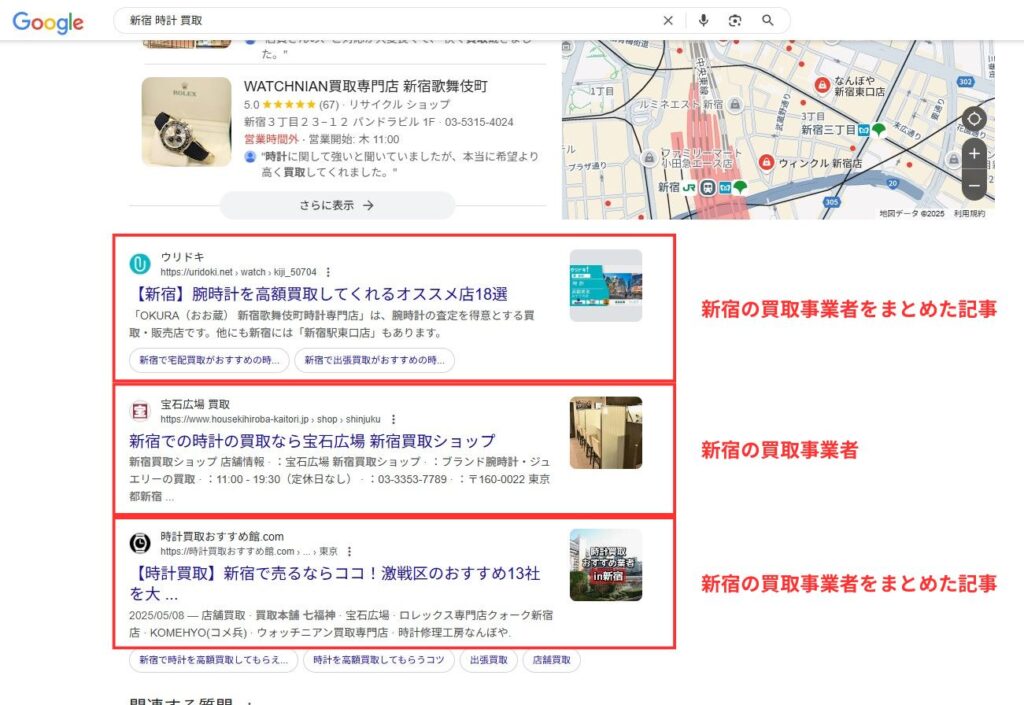Zoom in the map with the plus button
The image size is (1024, 705).
[974, 154]
